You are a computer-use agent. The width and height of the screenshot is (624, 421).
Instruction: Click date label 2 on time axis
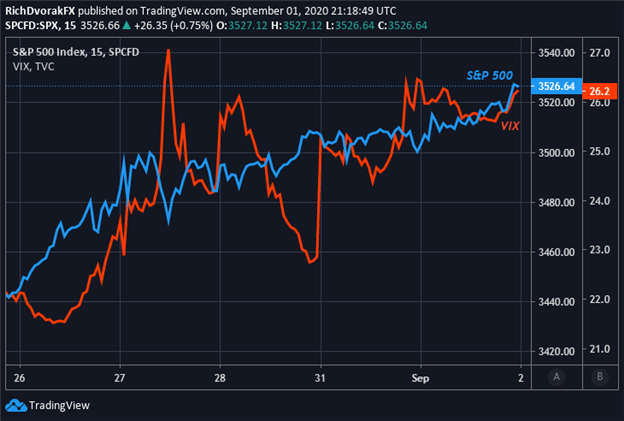pos(521,378)
